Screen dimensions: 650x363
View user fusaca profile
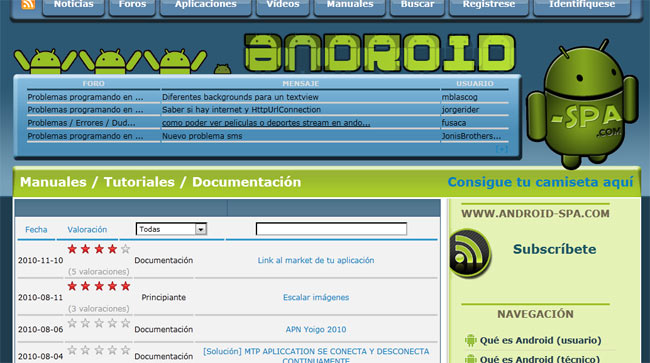click(454, 123)
